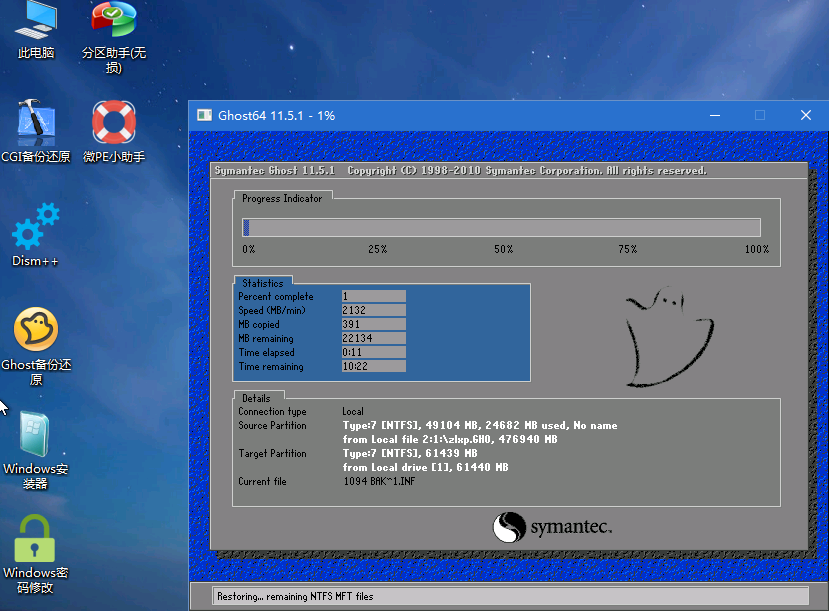Click the Source Partition label
The width and height of the screenshot is (829, 611).
pyautogui.click(x=272, y=425)
